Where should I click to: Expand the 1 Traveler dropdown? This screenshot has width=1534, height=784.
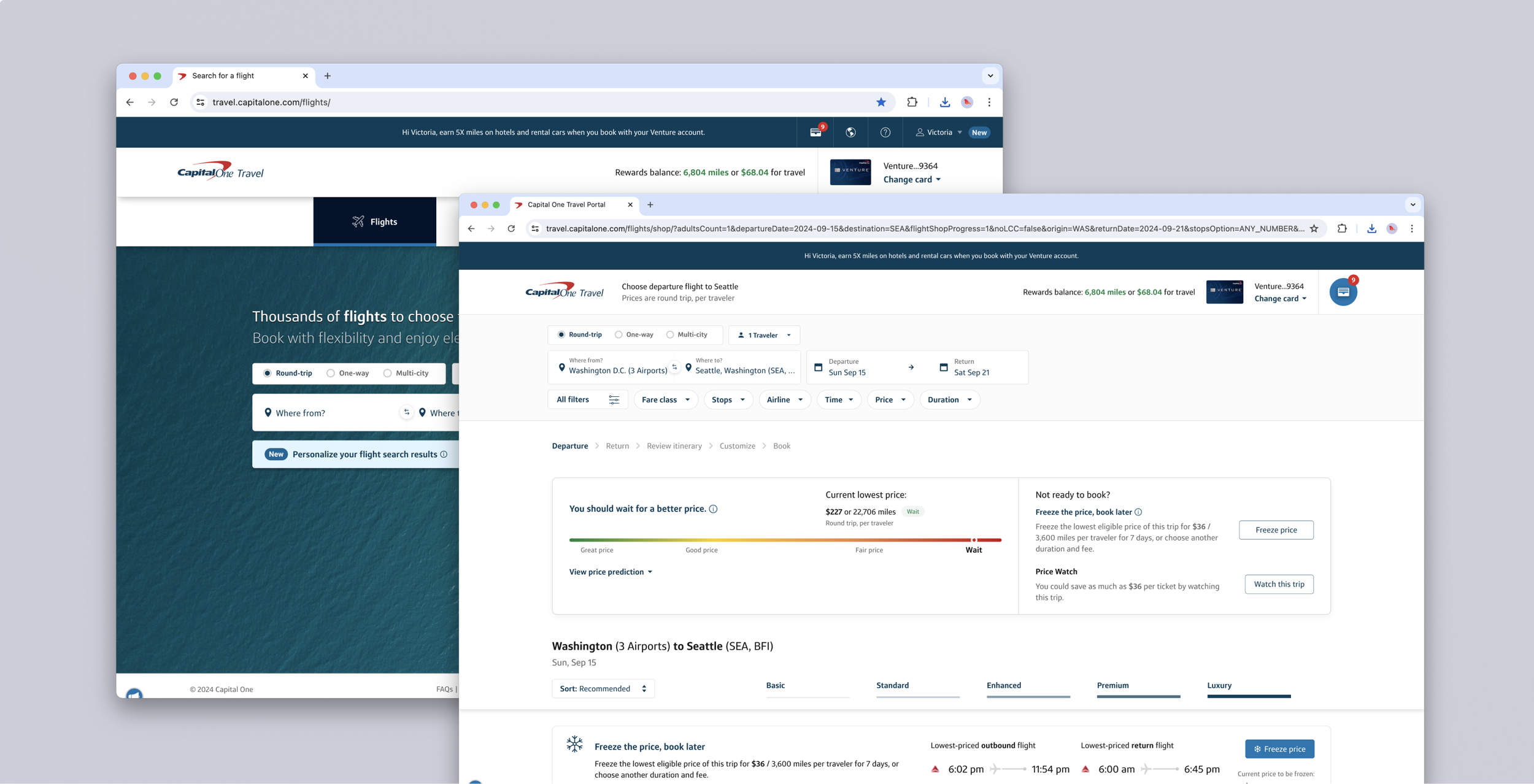click(x=763, y=335)
